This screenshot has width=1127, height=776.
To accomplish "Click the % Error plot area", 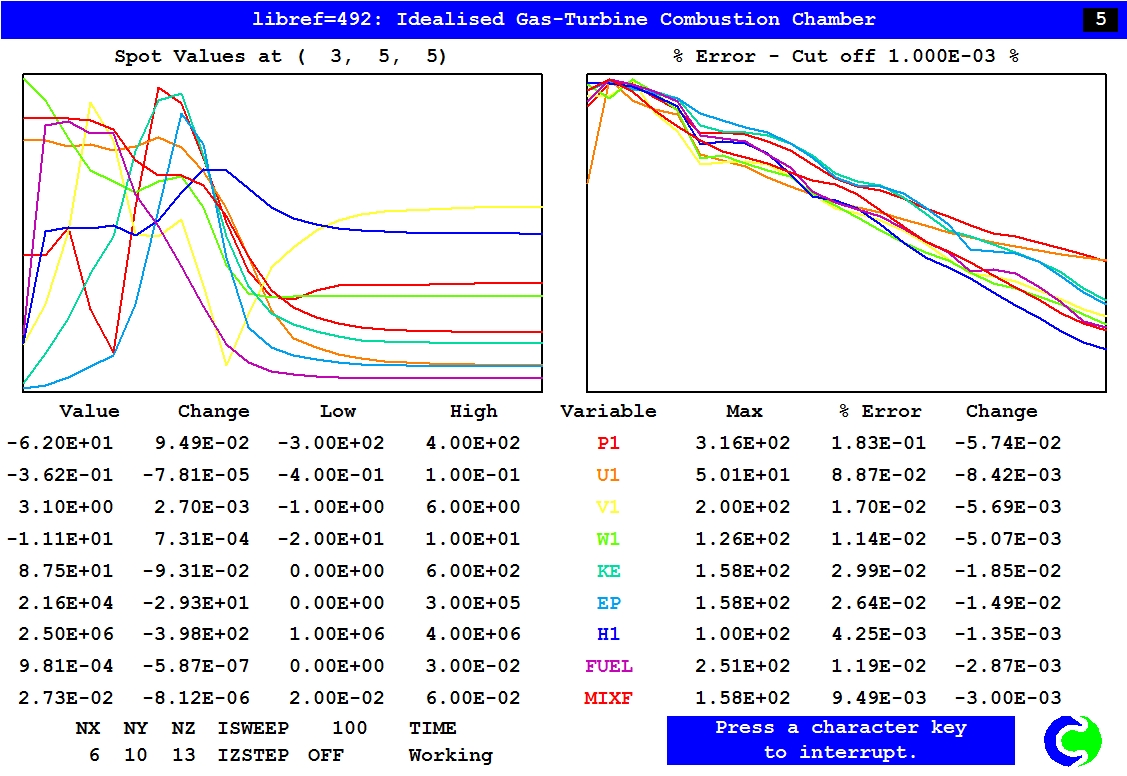I will coord(846,232).
